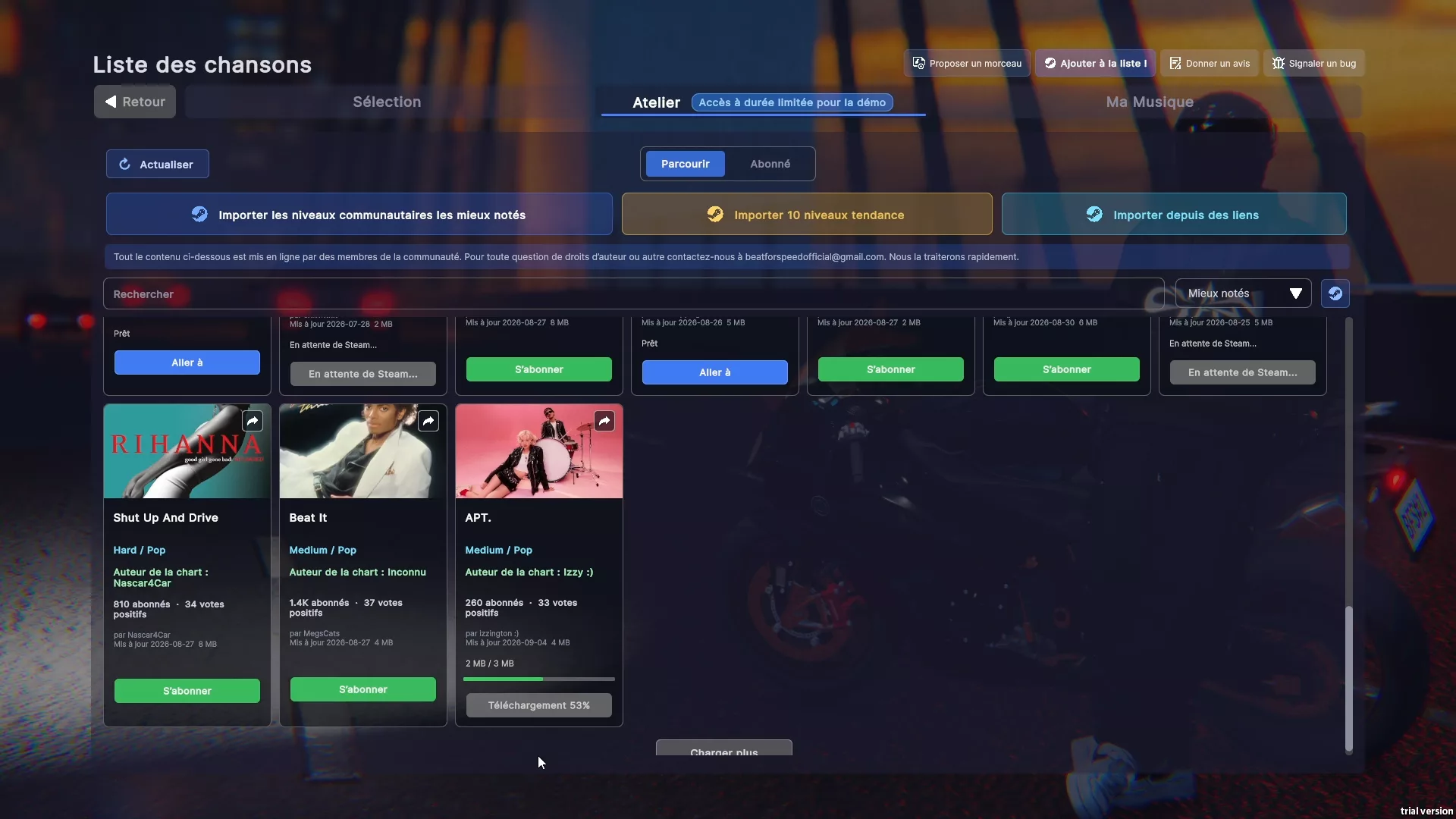Import top-rated community levels
Screen dimensions: 1456x819
(x=359, y=215)
